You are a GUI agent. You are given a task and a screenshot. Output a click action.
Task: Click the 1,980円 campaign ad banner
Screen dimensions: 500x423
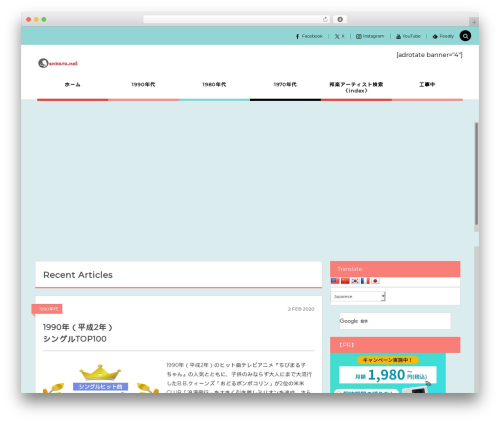(388, 373)
